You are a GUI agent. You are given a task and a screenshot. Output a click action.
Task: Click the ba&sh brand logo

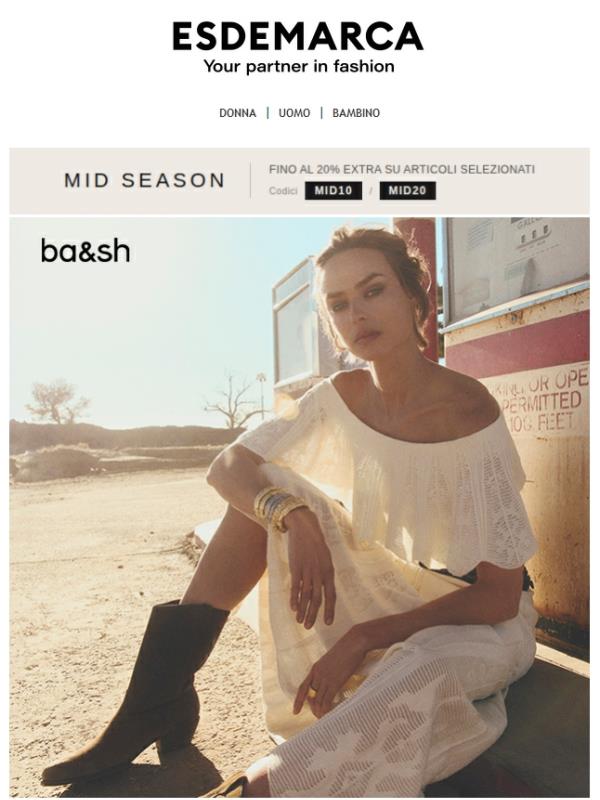[x=85, y=251]
